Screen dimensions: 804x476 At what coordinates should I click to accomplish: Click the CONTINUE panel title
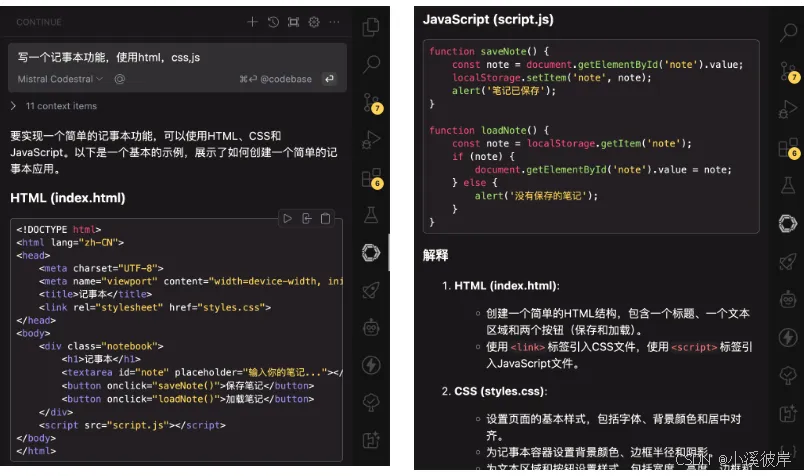coord(39,22)
